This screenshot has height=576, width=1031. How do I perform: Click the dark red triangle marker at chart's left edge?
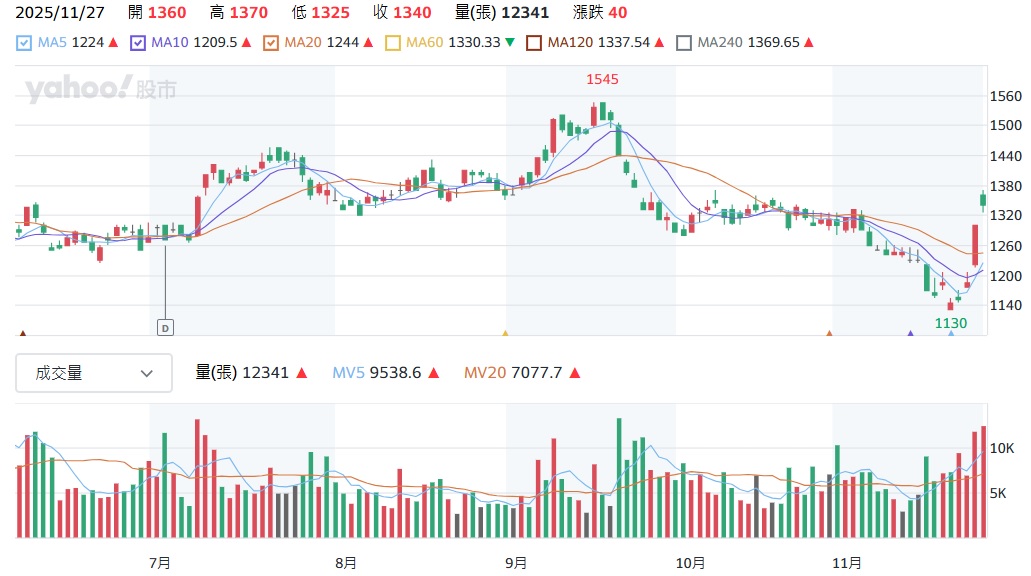point(23,333)
